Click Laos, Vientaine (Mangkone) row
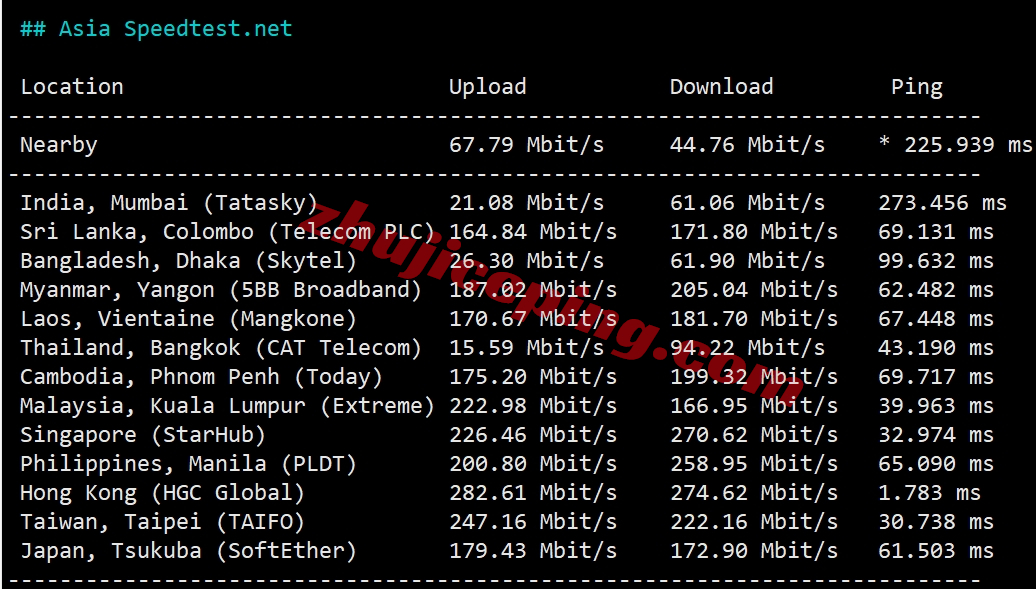The height and width of the screenshot is (589, 1036). pyautogui.click(x=507, y=319)
